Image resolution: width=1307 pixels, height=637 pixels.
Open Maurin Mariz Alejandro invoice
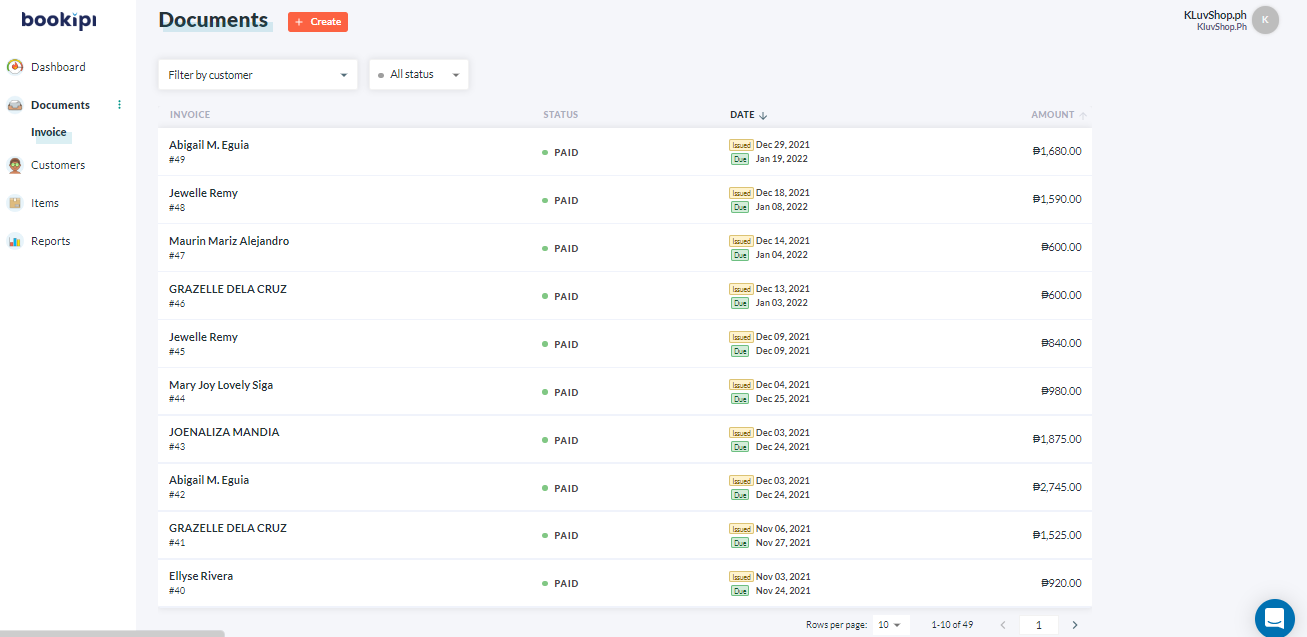coord(625,248)
